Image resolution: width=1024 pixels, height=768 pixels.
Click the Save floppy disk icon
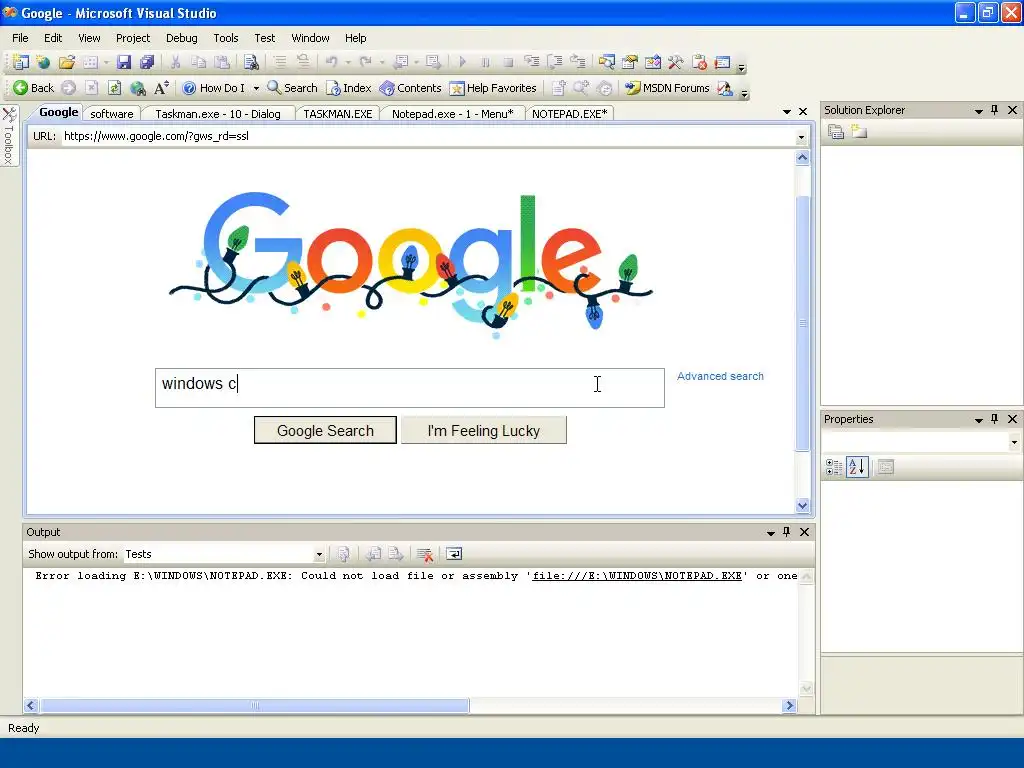[x=123, y=62]
